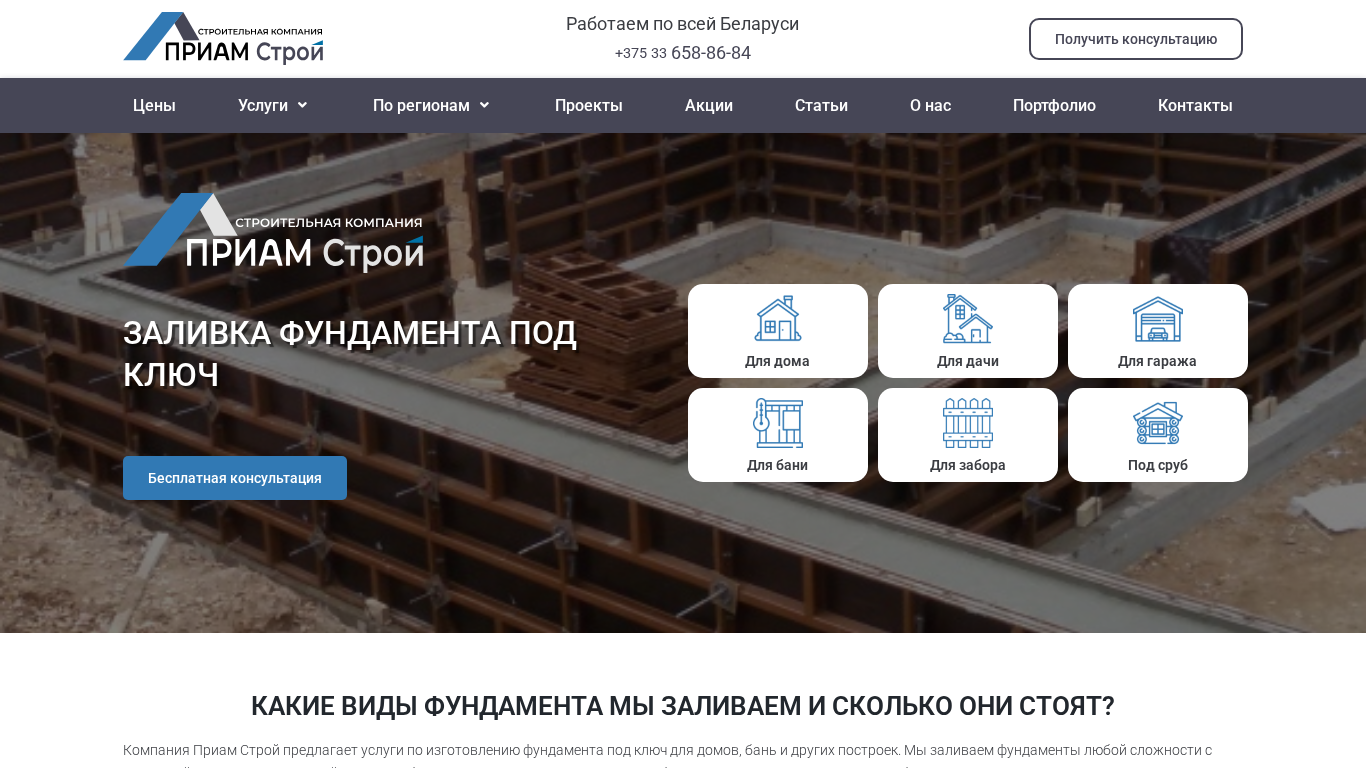1366x768 pixels.
Task: Navigate to Статьи section
Action: tap(821, 105)
